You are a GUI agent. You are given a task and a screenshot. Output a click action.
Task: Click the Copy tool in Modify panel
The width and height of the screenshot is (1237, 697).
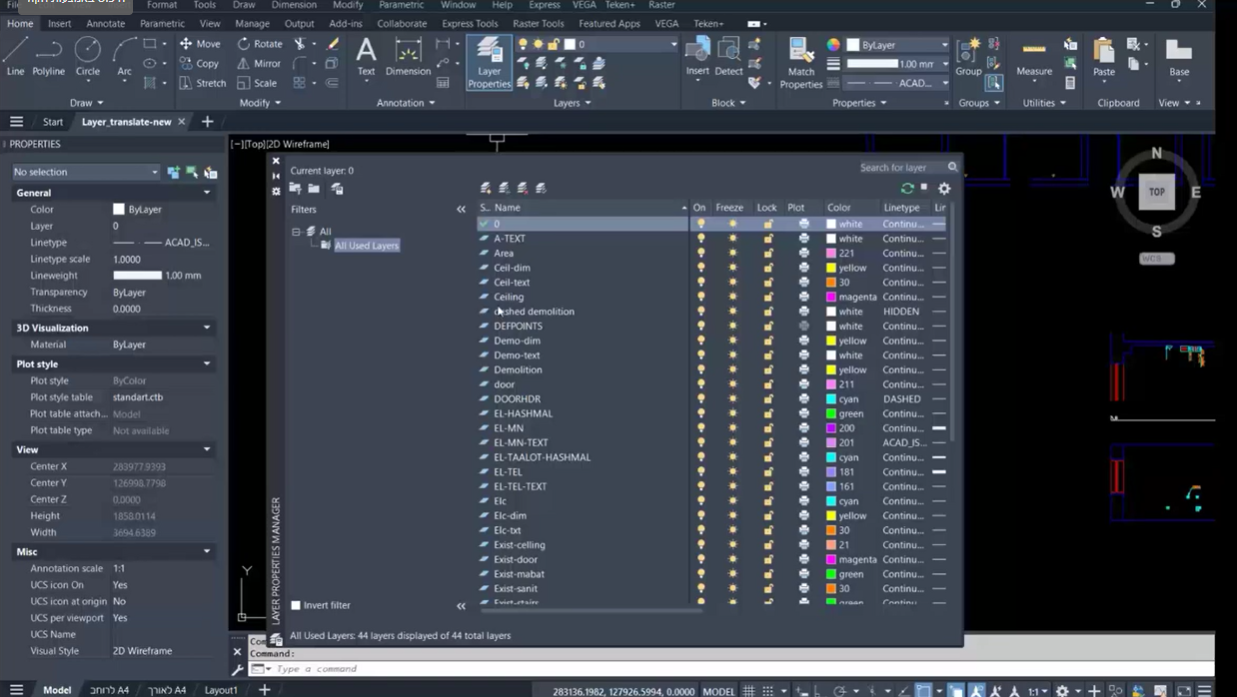pyautogui.click(x=199, y=64)
